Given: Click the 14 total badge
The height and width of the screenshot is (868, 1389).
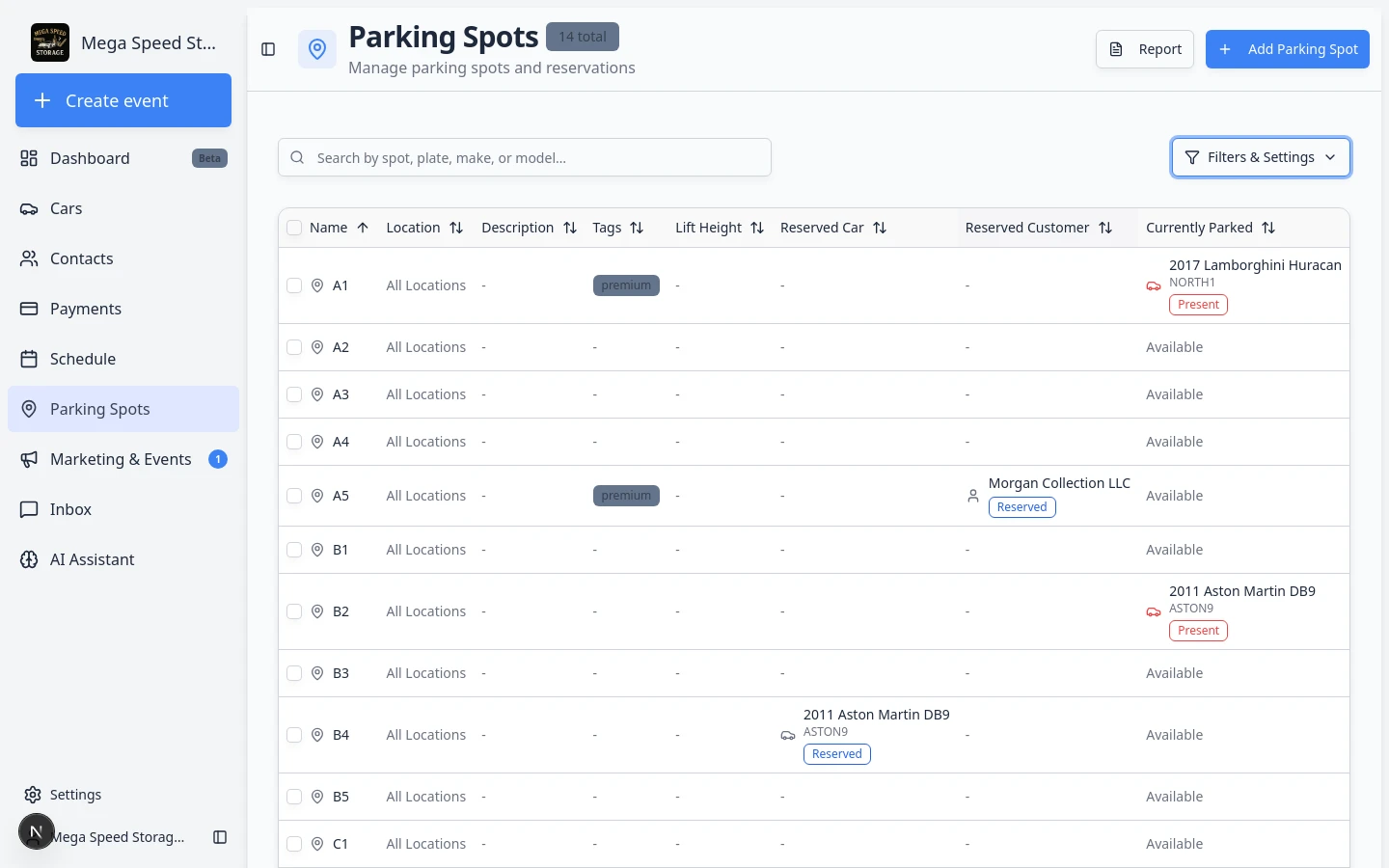Looking at the screenshot, I should click(x=583, y=37).
